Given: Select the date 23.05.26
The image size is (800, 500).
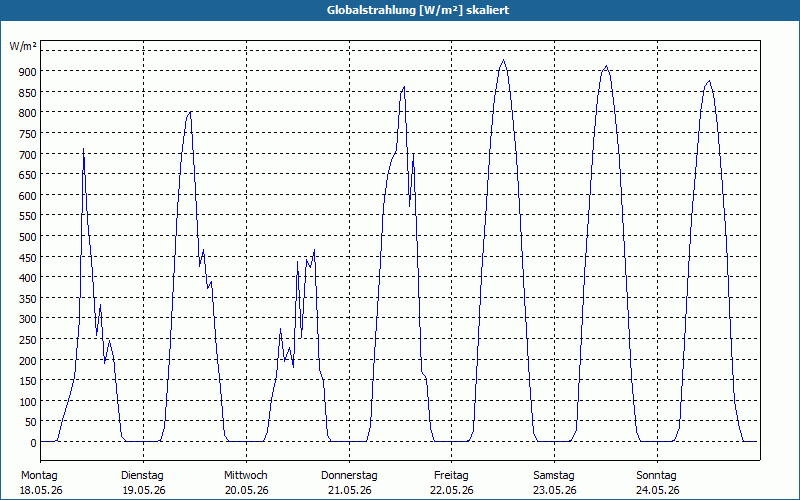Looking at the screenshot, I should coord(555,490).
